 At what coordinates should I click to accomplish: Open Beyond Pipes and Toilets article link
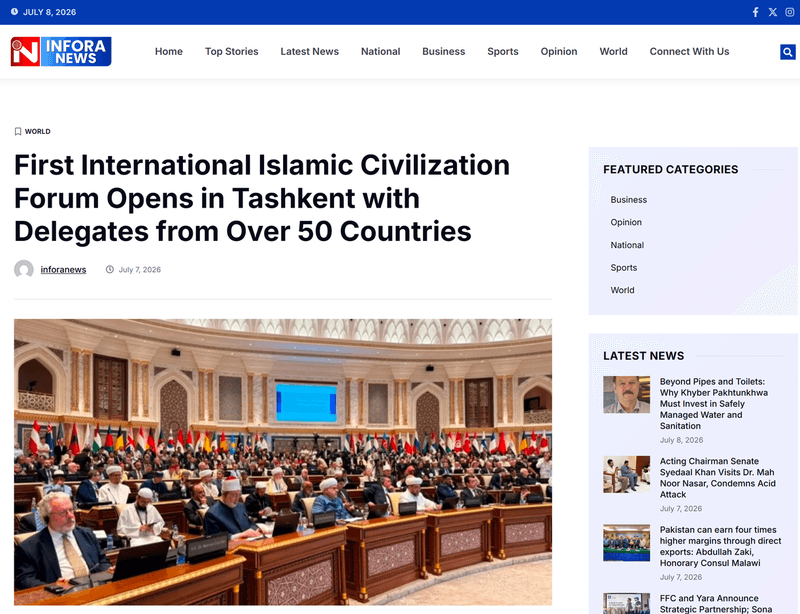pos(714,404)
